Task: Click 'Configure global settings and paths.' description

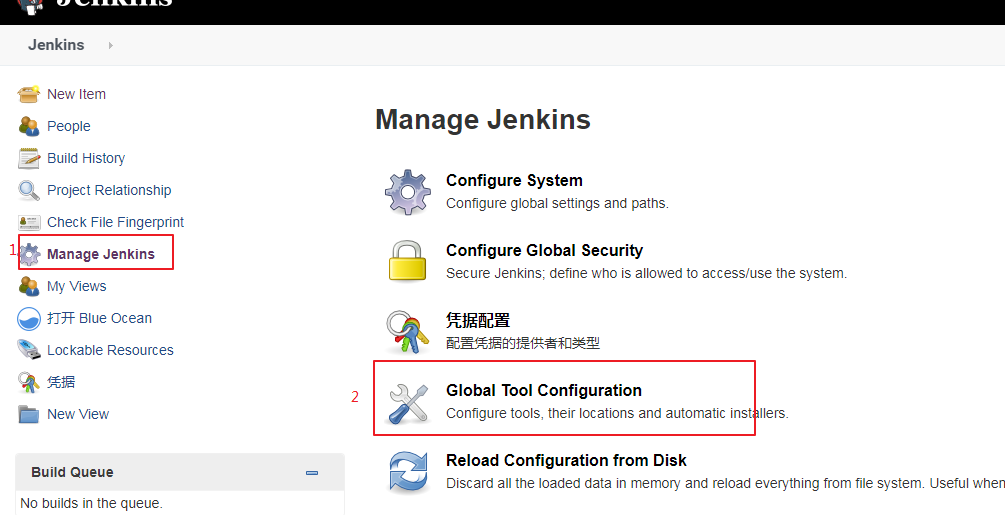Action: pyautogui.click(x=557, y=204)
